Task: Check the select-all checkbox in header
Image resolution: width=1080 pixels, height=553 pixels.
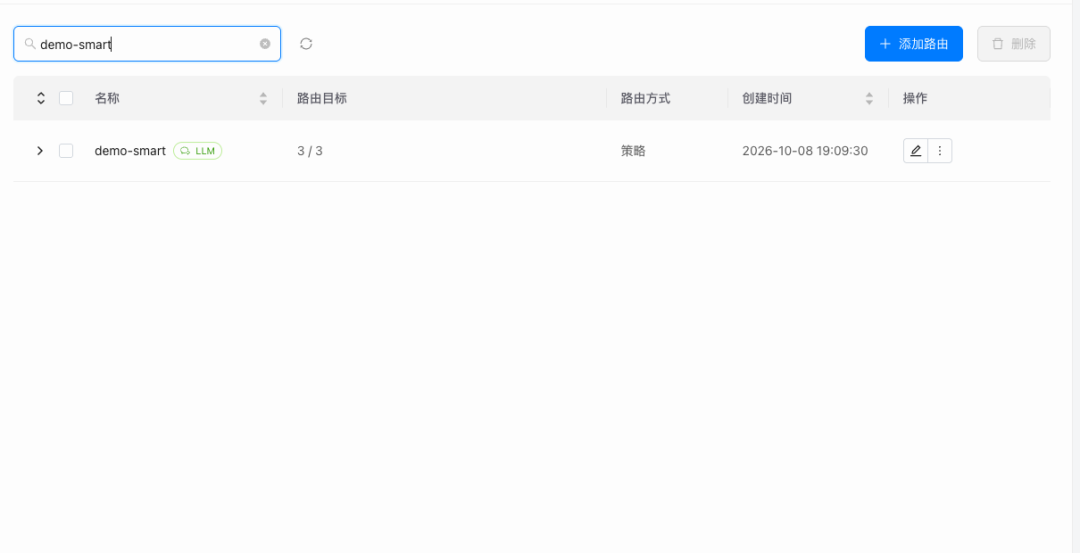Action: 66,98
